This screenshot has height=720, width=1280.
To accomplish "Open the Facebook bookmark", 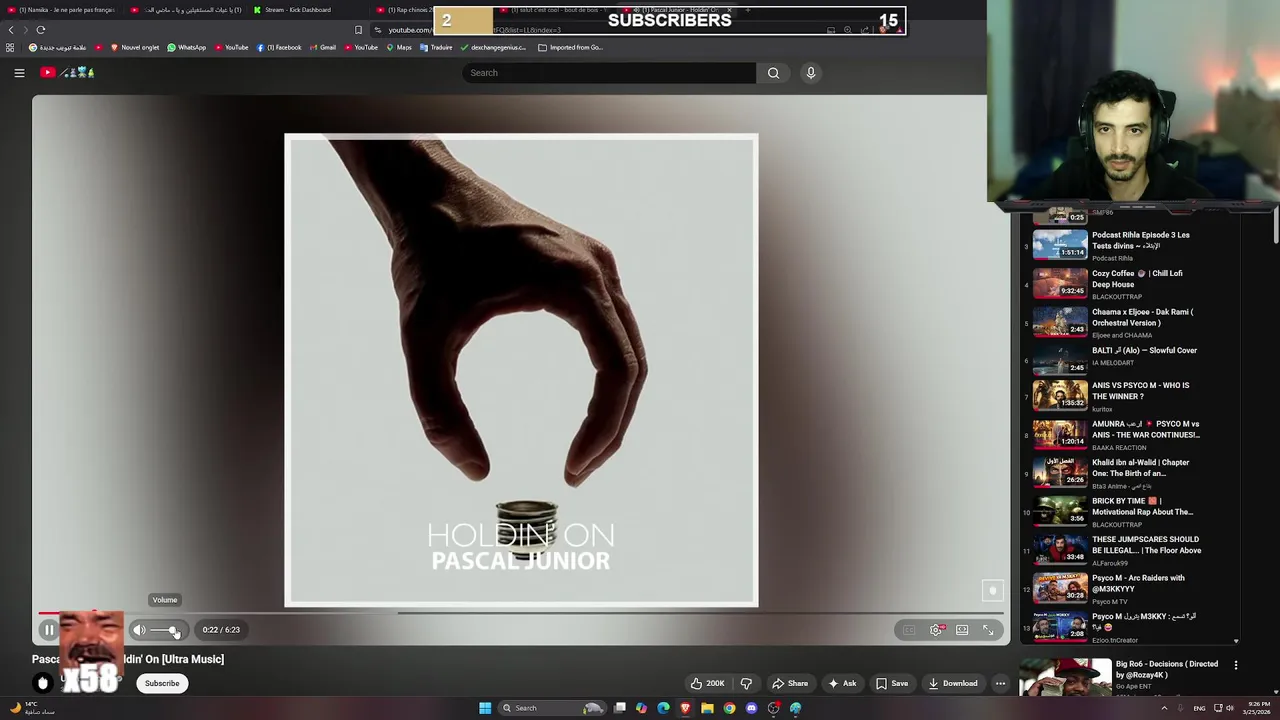I will [x=279, y=47].
